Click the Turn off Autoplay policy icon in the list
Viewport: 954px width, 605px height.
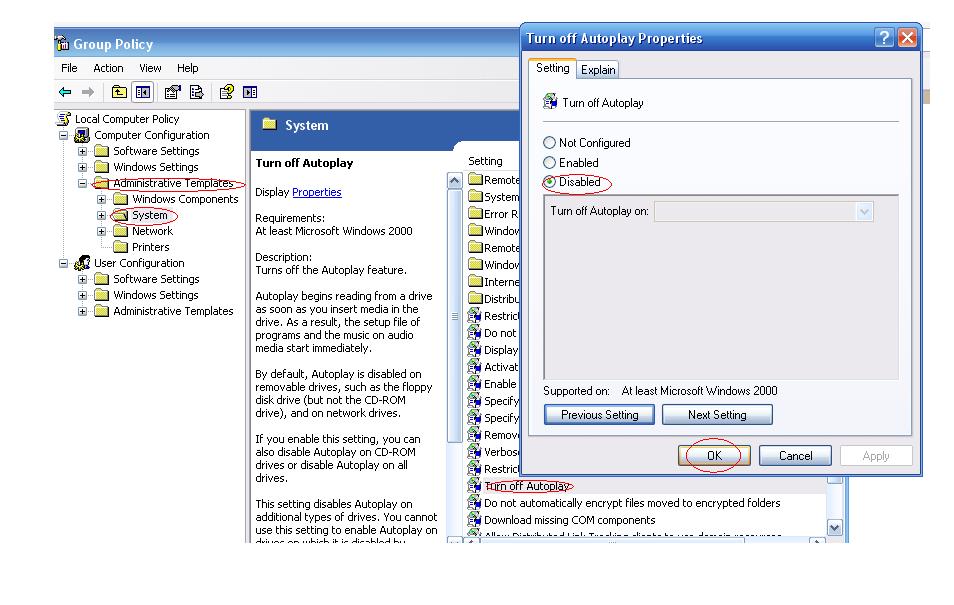click(x=475, y=486)
